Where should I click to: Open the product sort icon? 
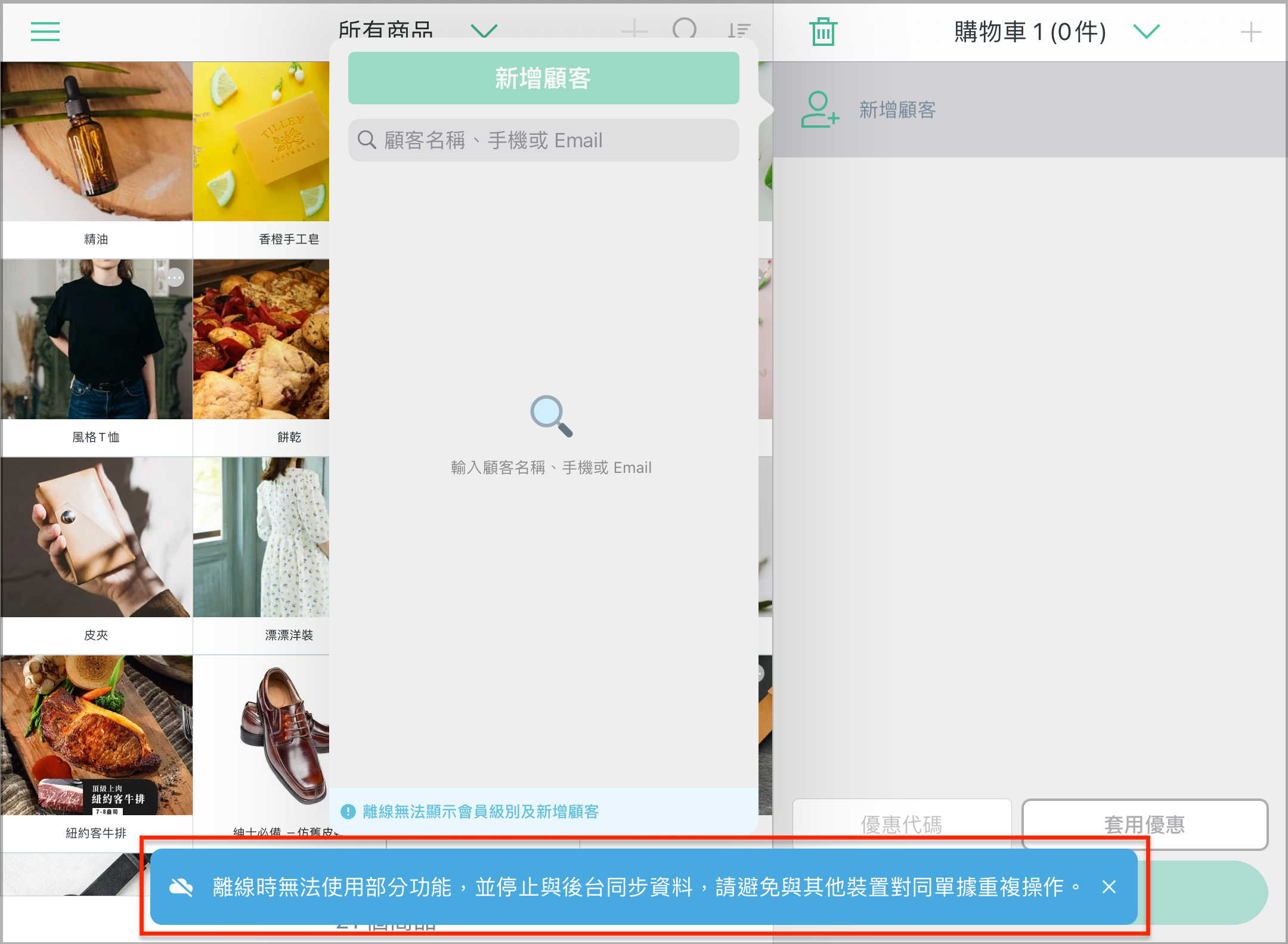click(x=739, y=30)
